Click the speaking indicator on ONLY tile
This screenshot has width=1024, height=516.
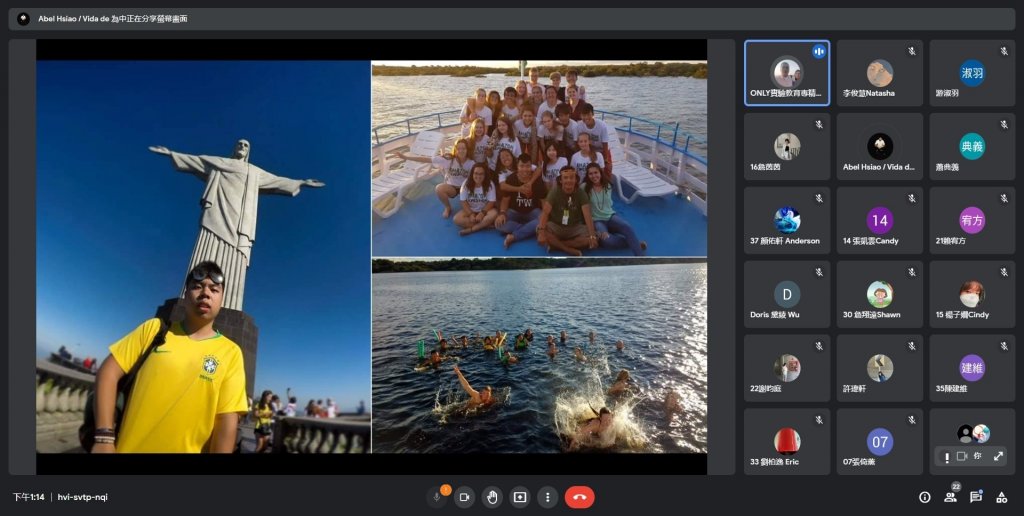tap(818, 52)
